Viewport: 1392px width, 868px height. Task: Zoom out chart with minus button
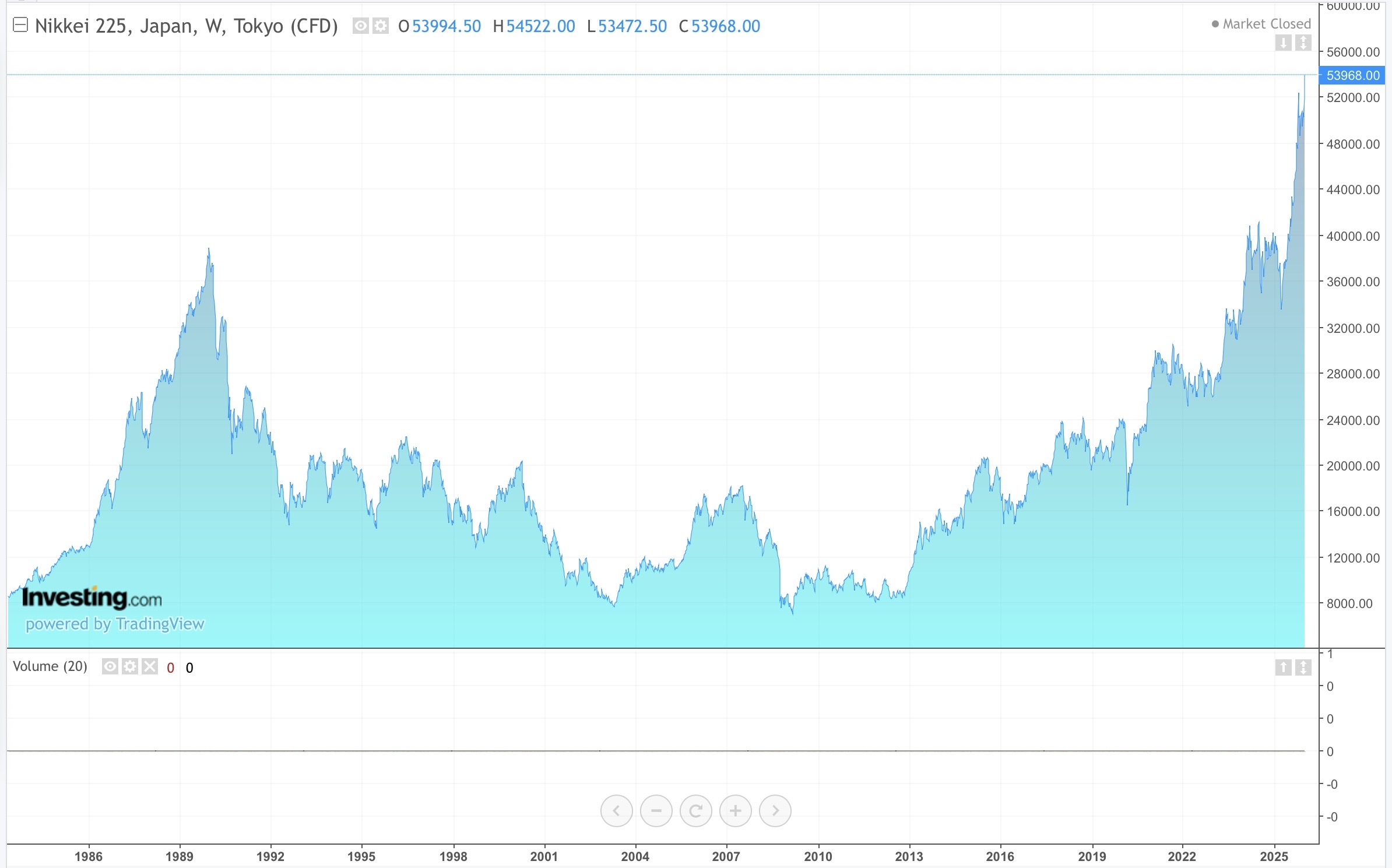(656, 810)
